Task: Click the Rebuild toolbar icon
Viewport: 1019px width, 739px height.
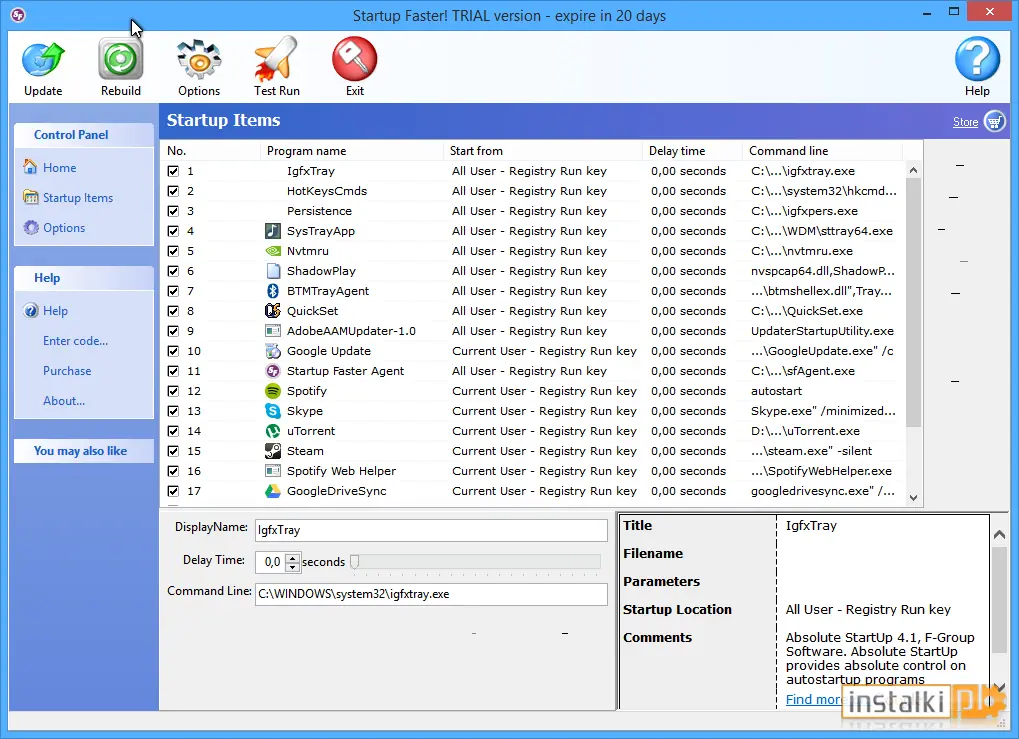Action: [x=121, y=60]
